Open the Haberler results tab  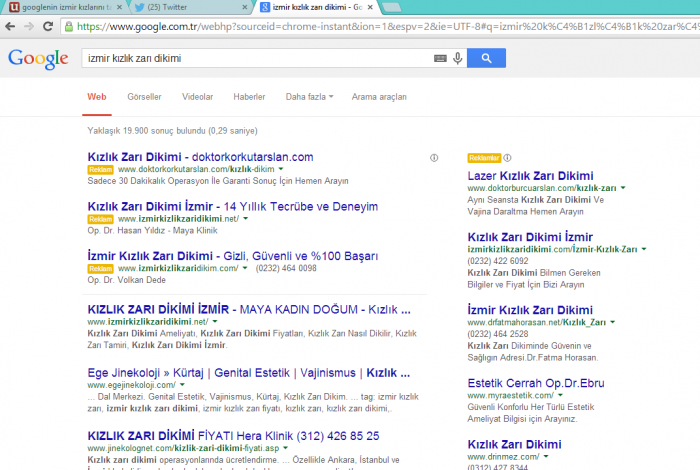(249, 97)
